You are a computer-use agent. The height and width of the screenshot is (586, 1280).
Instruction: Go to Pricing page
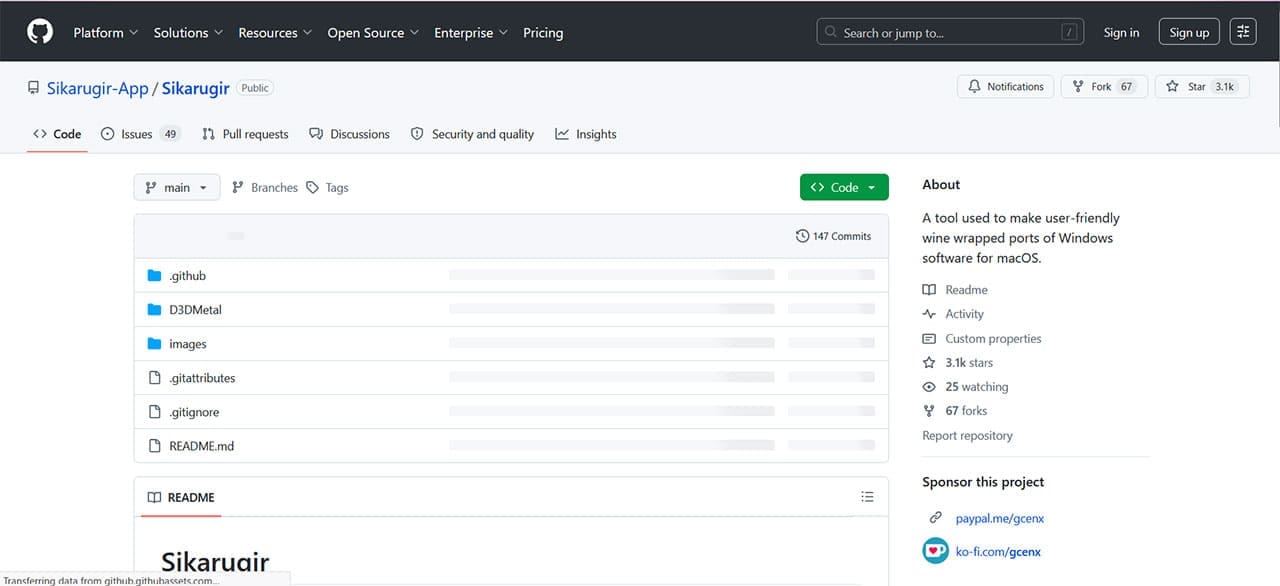click(x=543, y=32)
